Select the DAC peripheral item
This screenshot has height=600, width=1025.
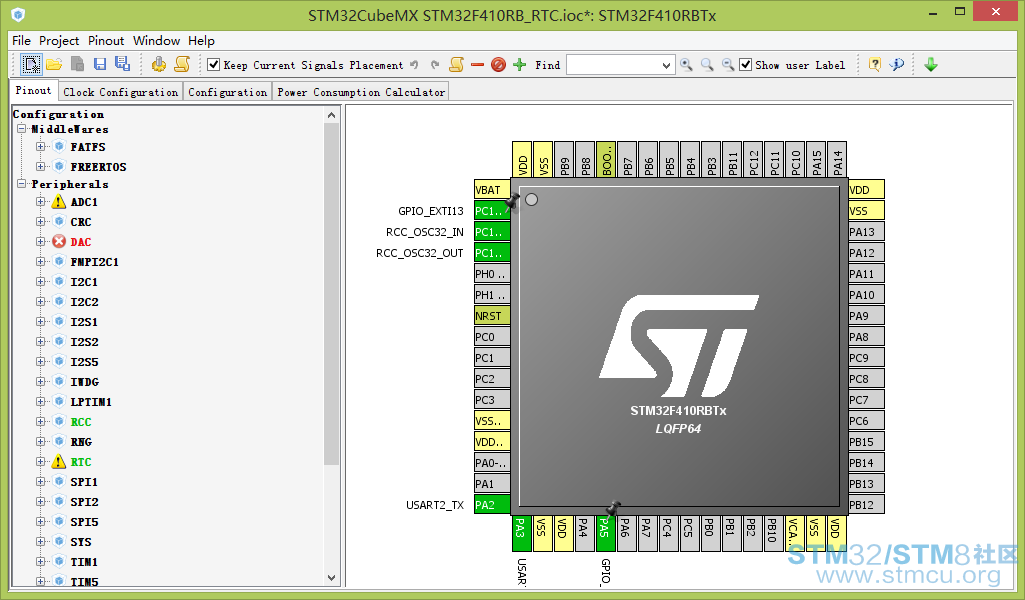(81, 242)
